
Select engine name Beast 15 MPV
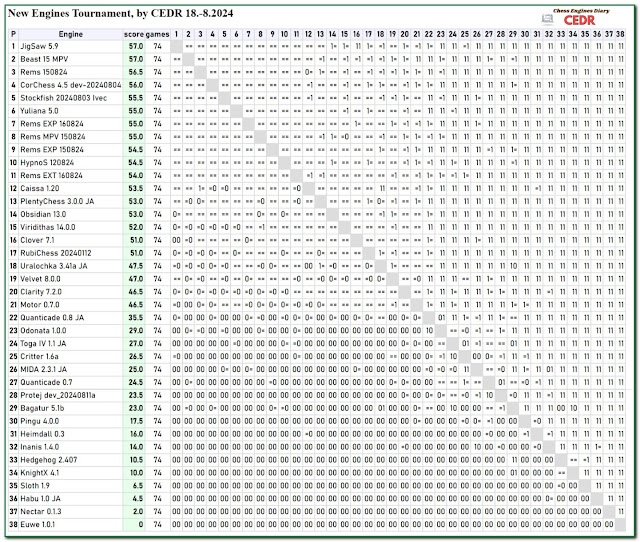44,59
